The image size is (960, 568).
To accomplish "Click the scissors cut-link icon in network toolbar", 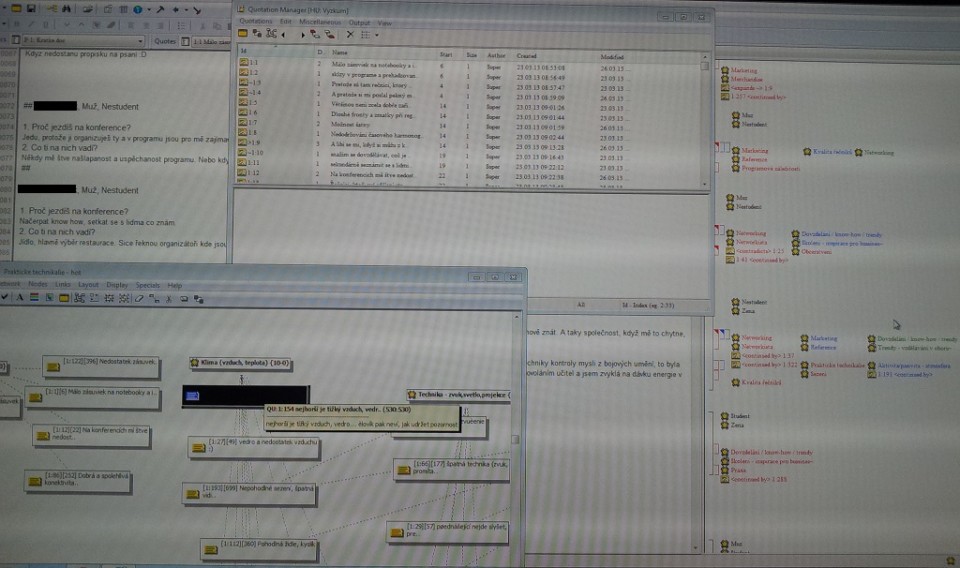I will [x=169, y=299].
